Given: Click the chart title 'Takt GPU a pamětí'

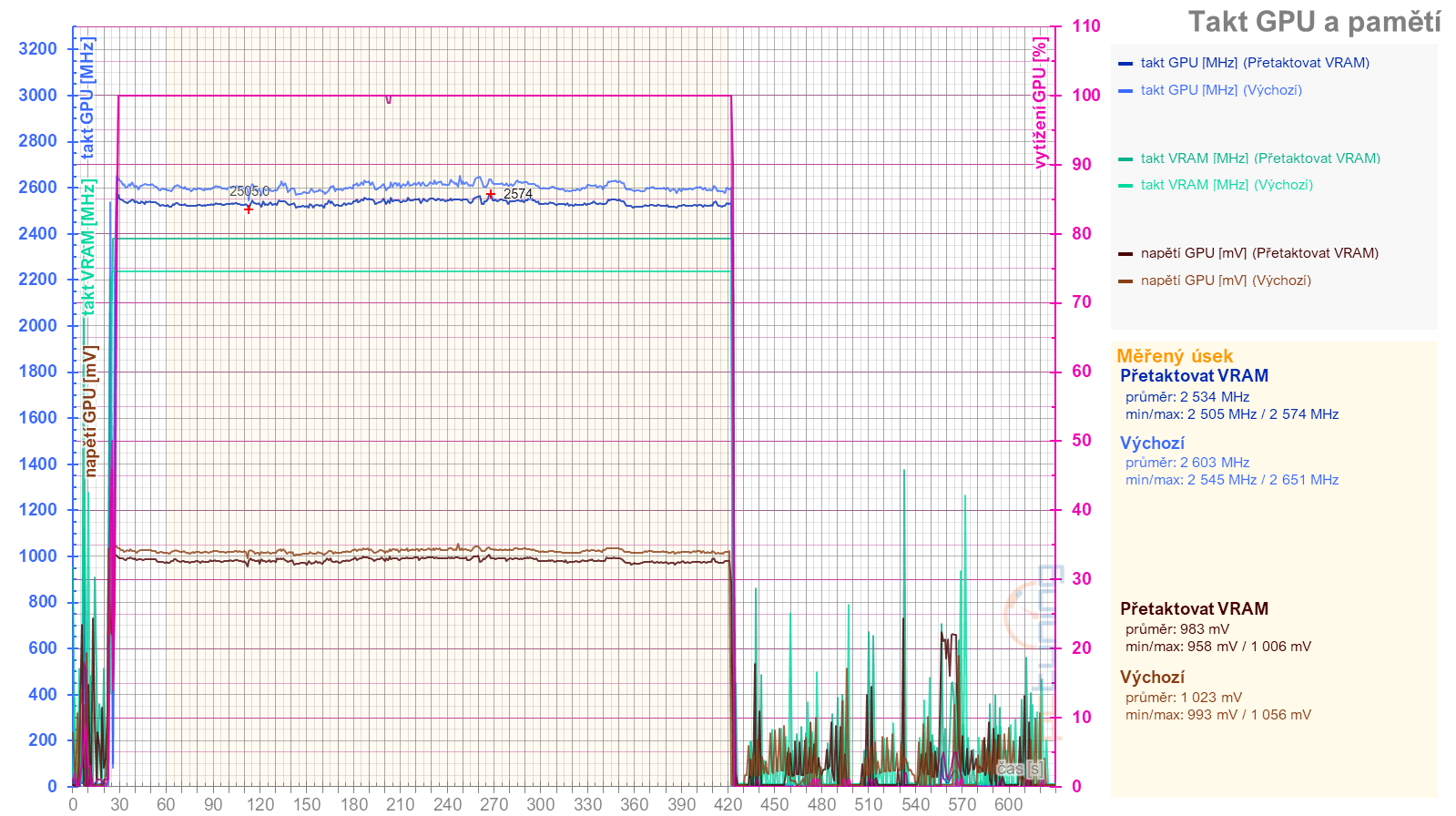Looking at the screenshot, I should [1314, 22].
